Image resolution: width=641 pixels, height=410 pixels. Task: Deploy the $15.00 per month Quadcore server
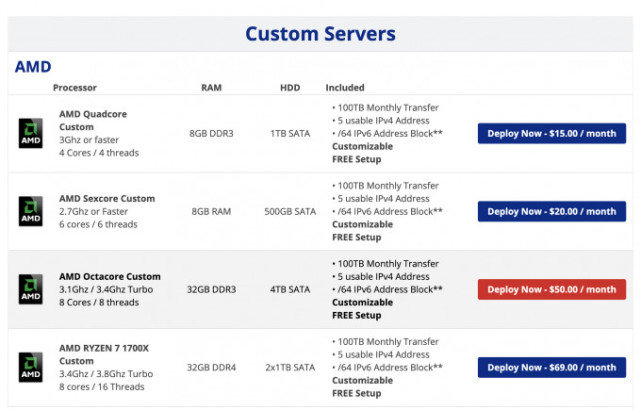(x=551, y=133)
